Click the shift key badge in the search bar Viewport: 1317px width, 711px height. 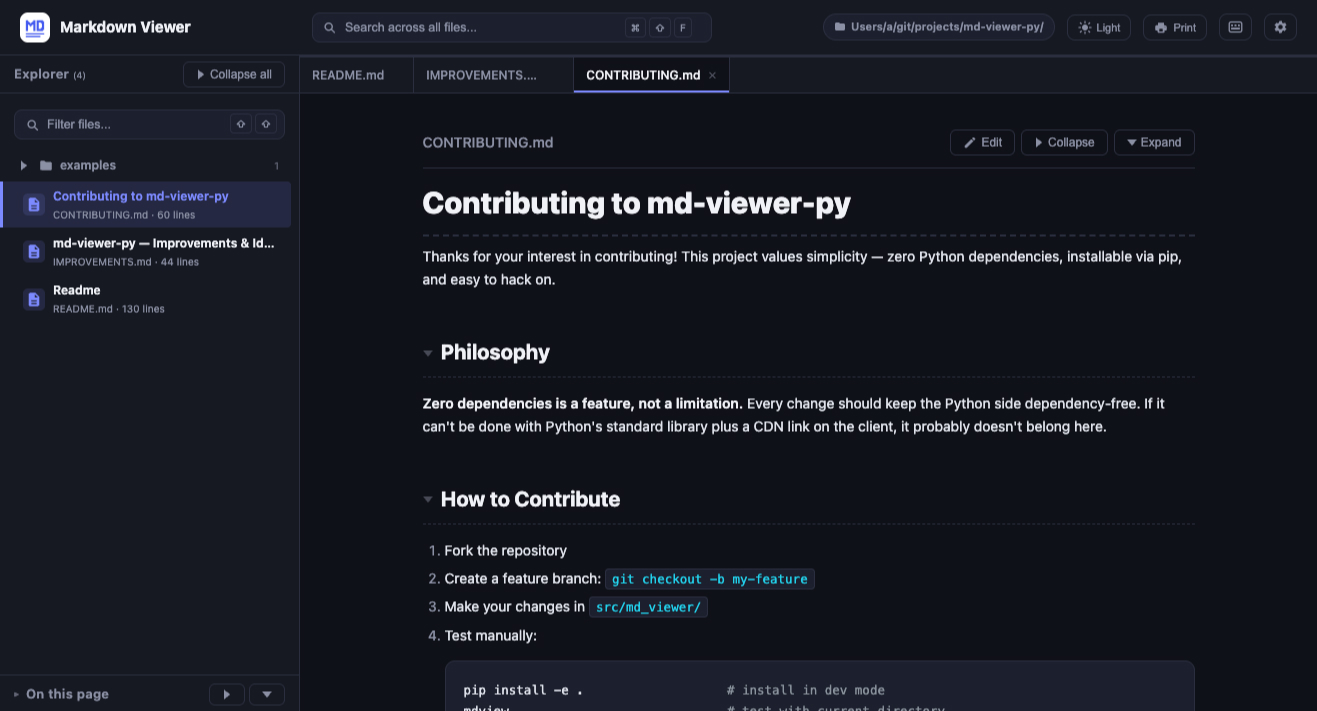pyautogui.click(x=659, y=28)
